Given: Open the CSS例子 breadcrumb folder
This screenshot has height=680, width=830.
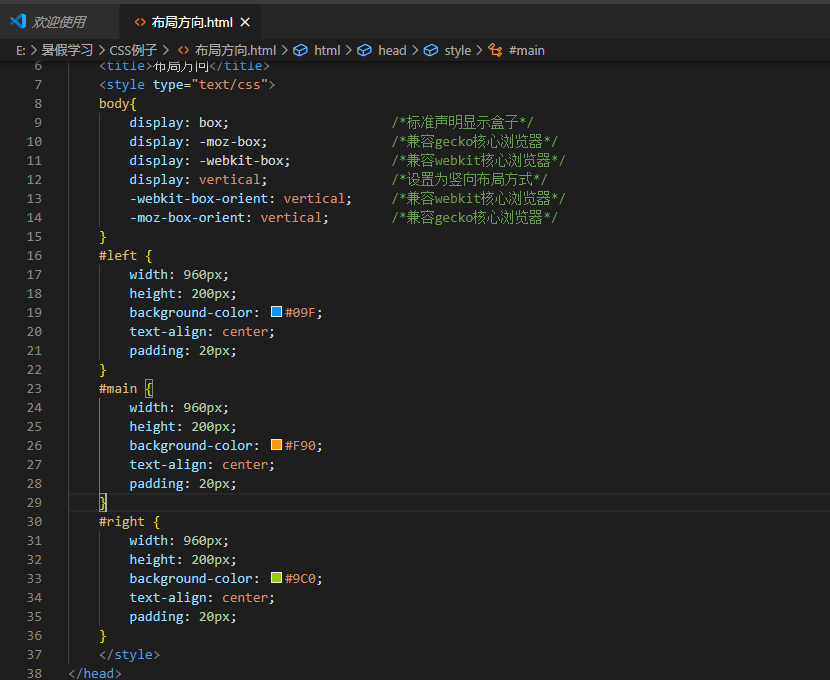Looking at the screenshot, I should (x=133, y=50).
